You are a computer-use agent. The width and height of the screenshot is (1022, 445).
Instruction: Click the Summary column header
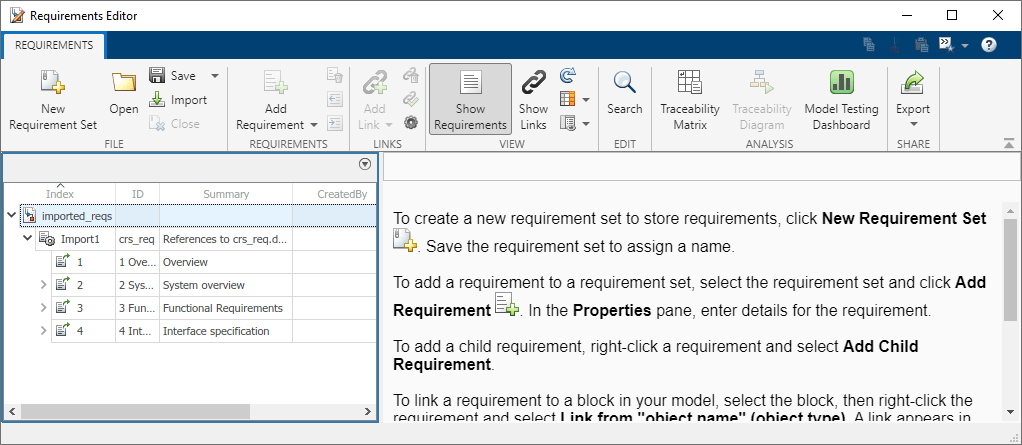[226, 194]
